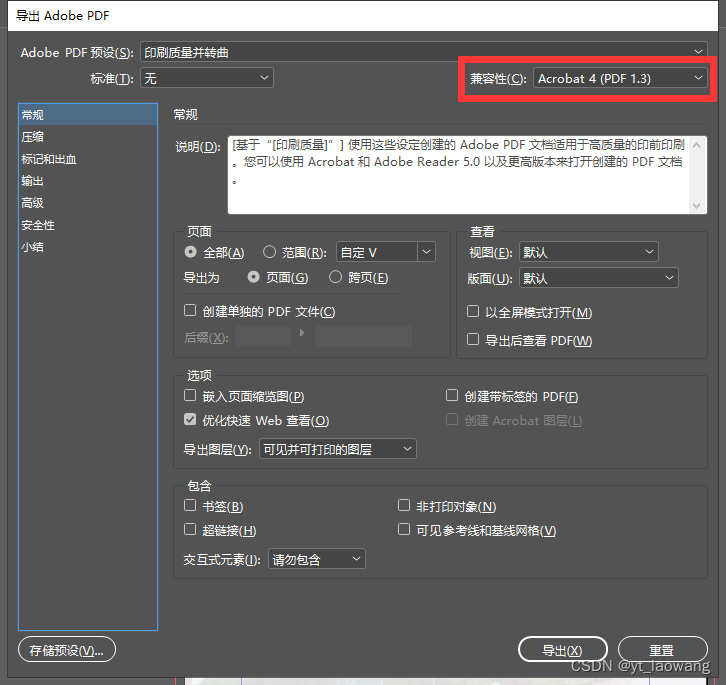
Task: Enable 可见参考线和基线网格 checkbox
Action: coord(404,529)
